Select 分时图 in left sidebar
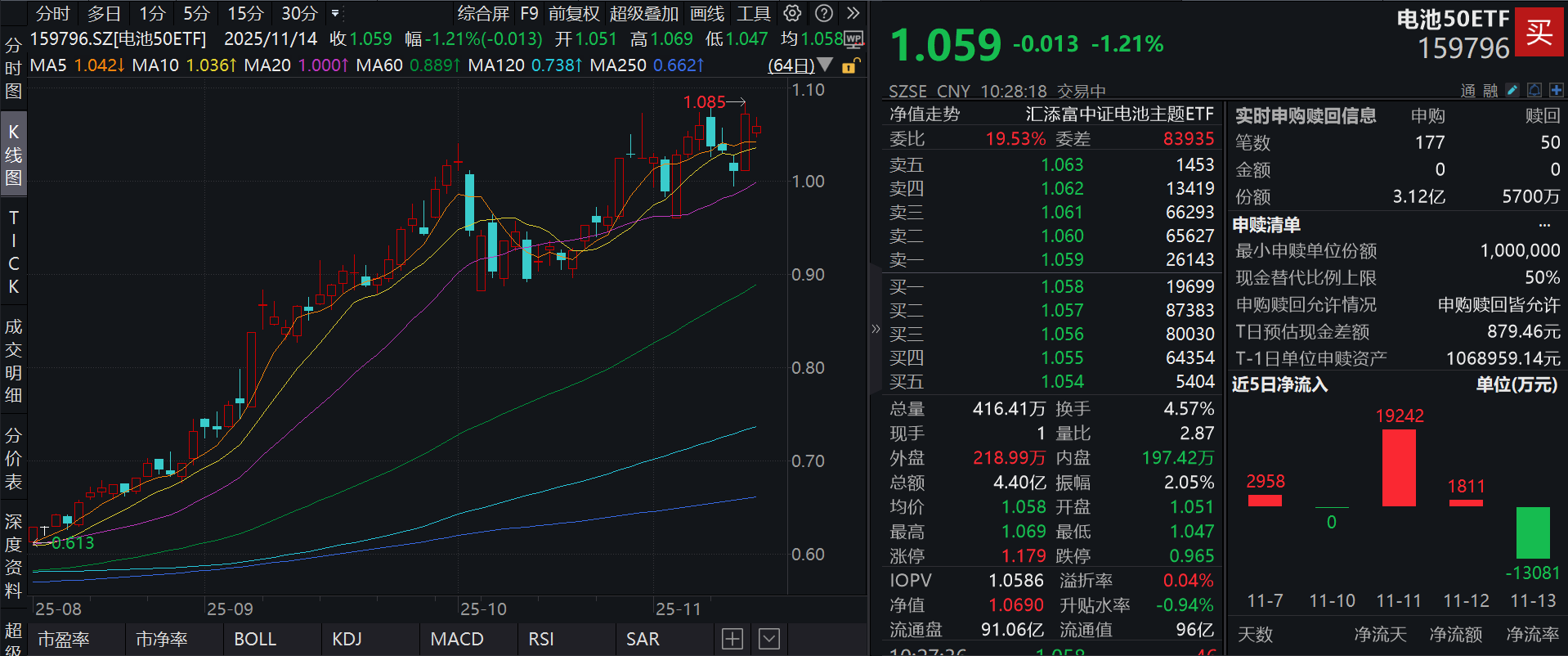The width and height of the screenshot is (1568, 656). [13, 68]
